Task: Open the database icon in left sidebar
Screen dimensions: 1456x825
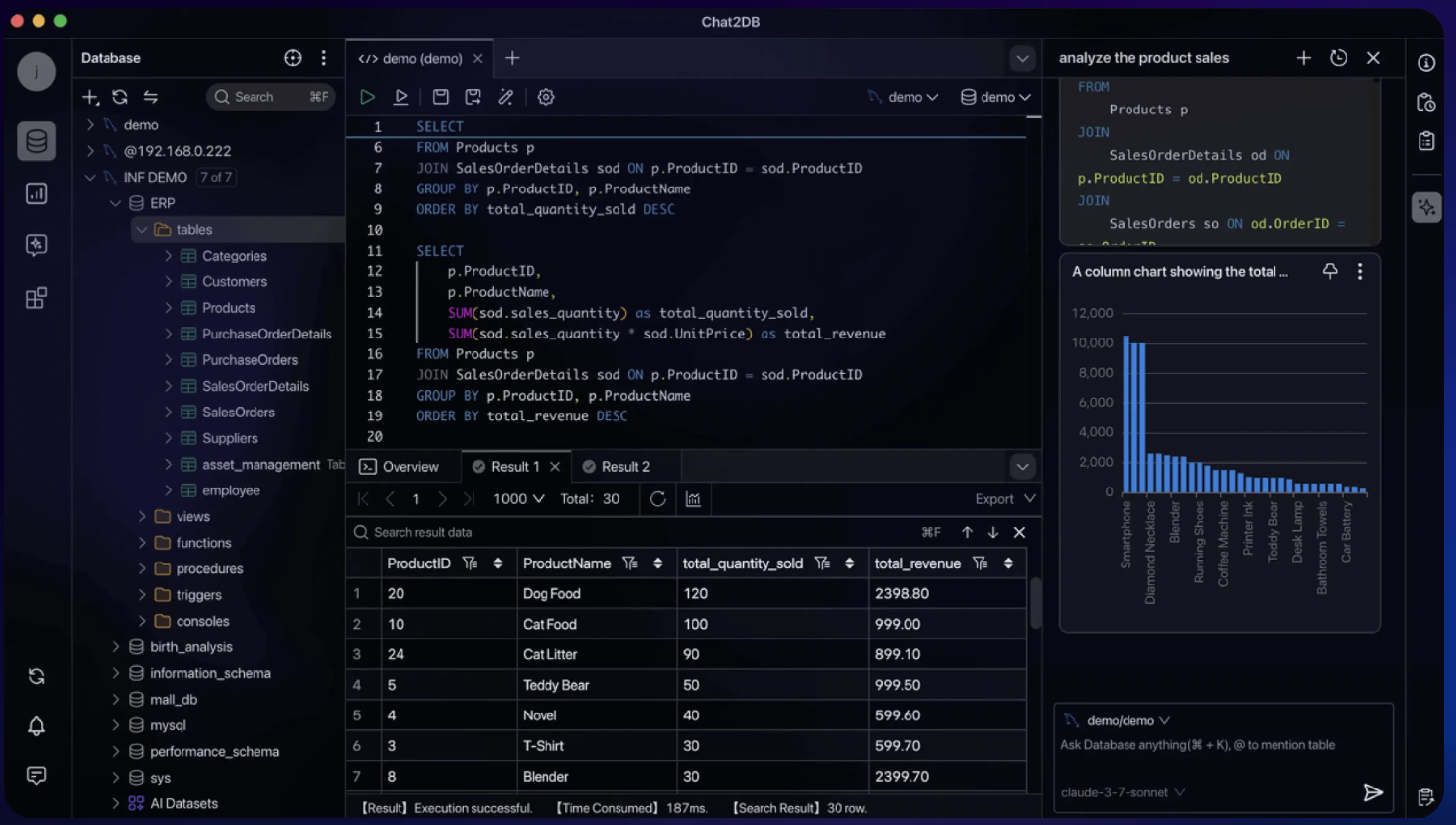Action: pyautogui.click(x=36, y=141)
